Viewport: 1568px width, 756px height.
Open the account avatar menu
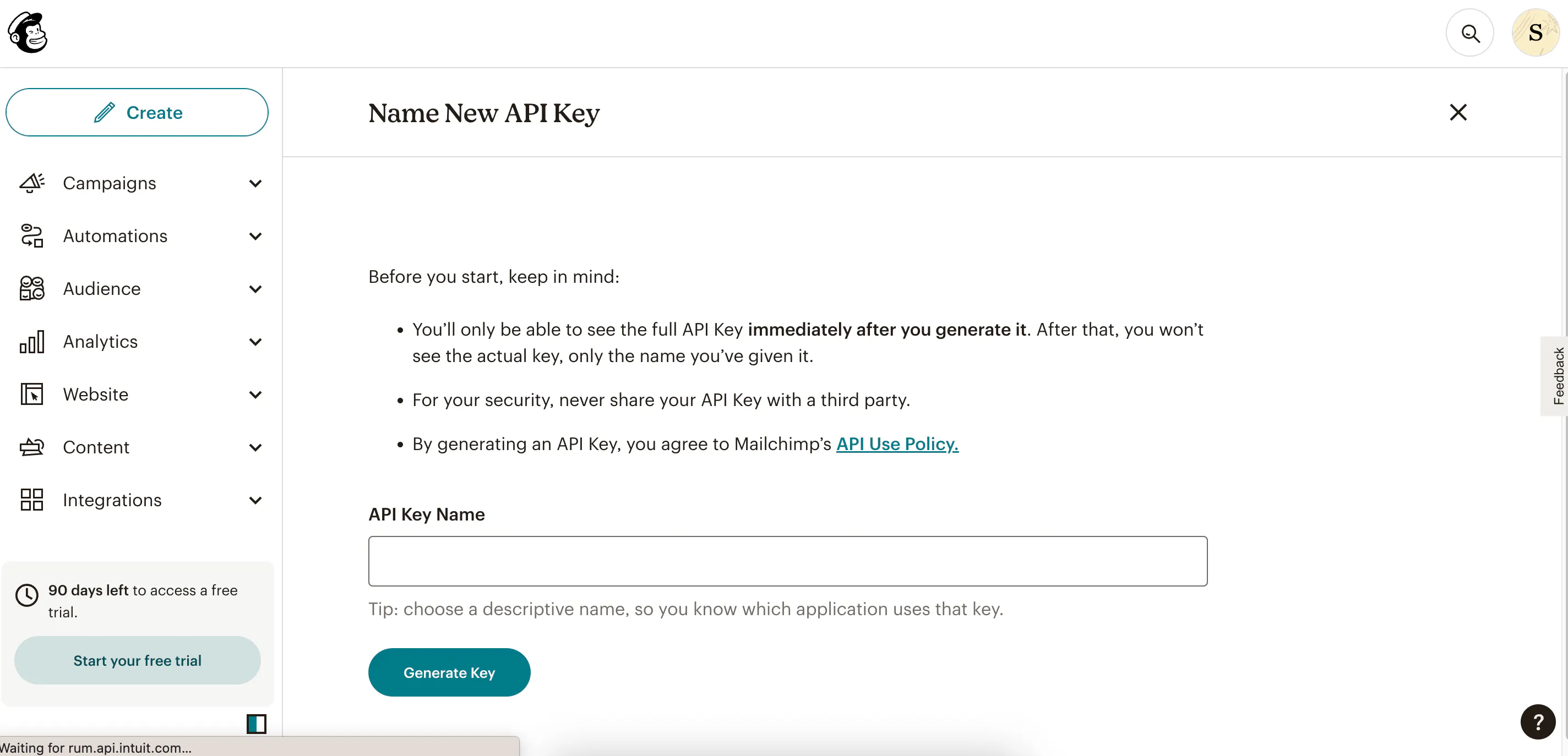(x=1534, y=33)
